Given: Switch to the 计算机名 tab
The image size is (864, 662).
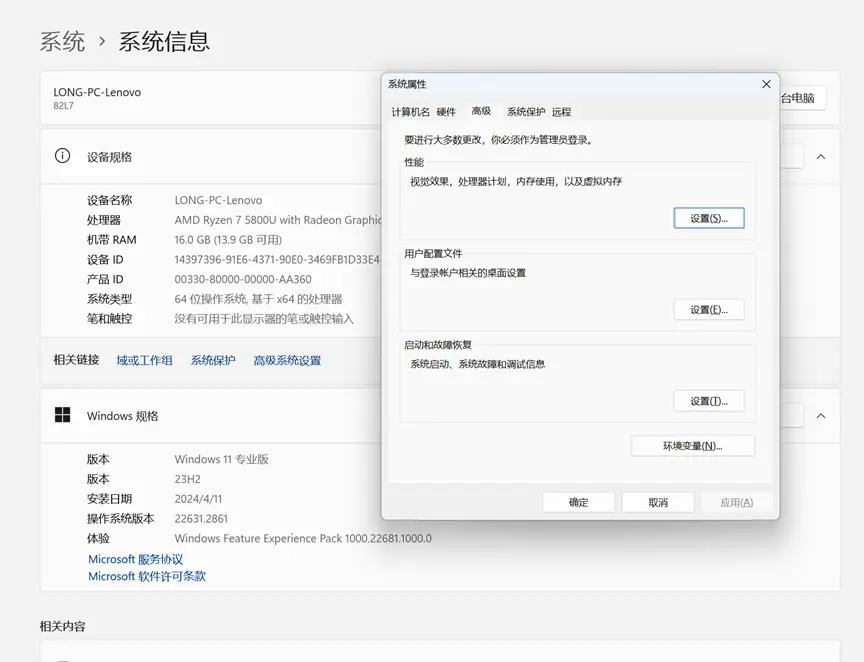Looking at the screenshot, I should point(411,112).
